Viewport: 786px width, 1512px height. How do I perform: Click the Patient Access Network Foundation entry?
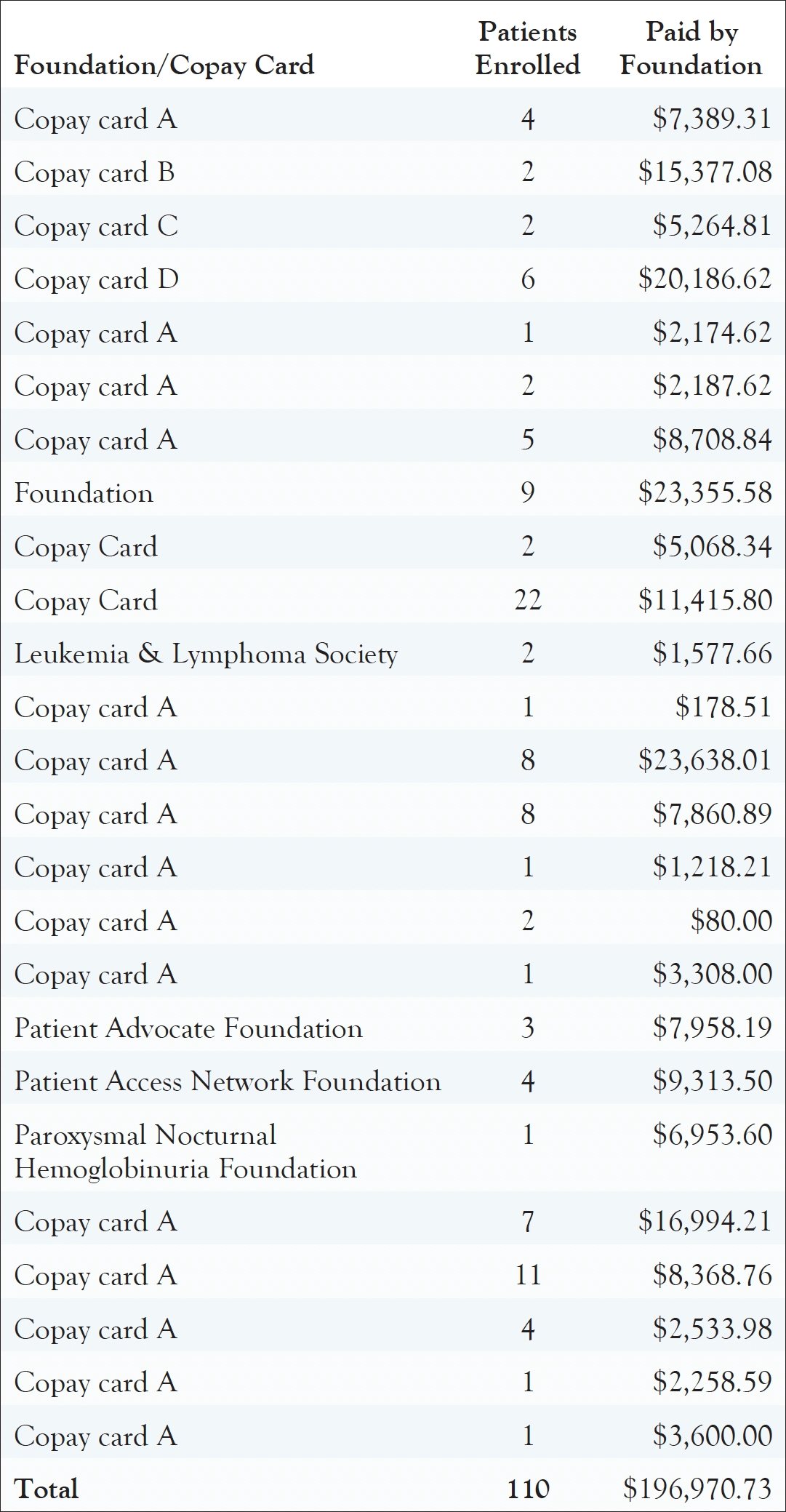click(x=228, y=1081)
